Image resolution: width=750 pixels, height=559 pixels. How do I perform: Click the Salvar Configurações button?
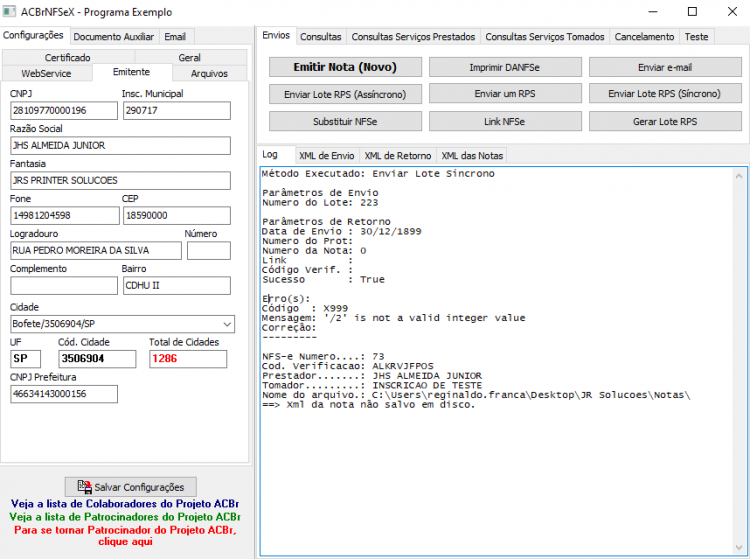(131, 487)
